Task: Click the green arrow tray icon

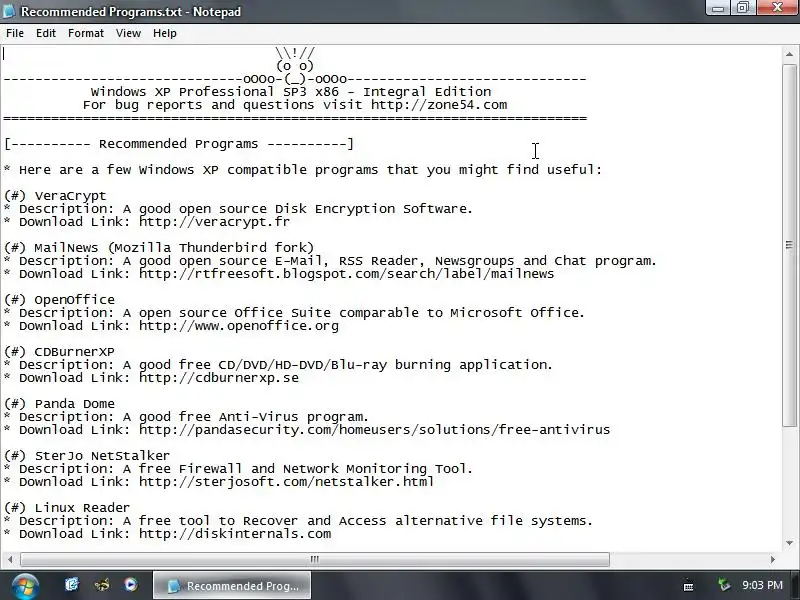Action: pyautogui.click(x=723, y=584)
